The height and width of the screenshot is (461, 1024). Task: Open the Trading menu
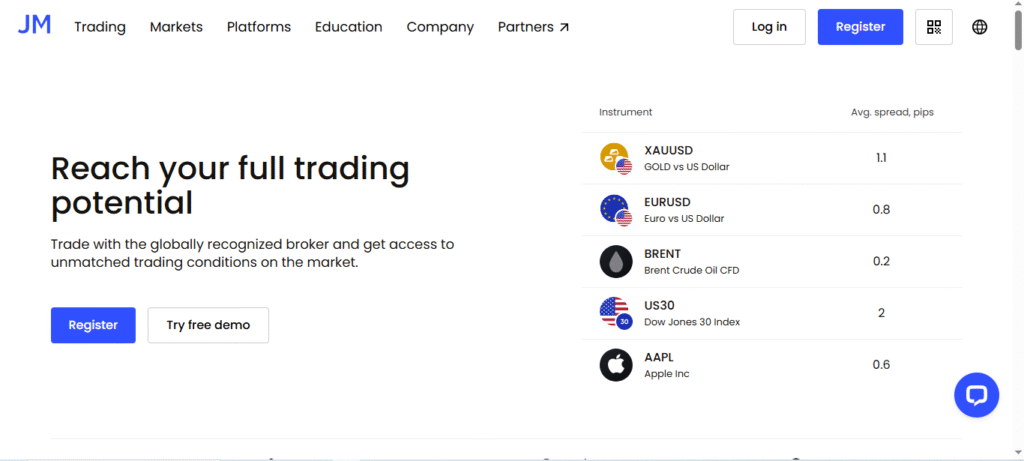100,27
